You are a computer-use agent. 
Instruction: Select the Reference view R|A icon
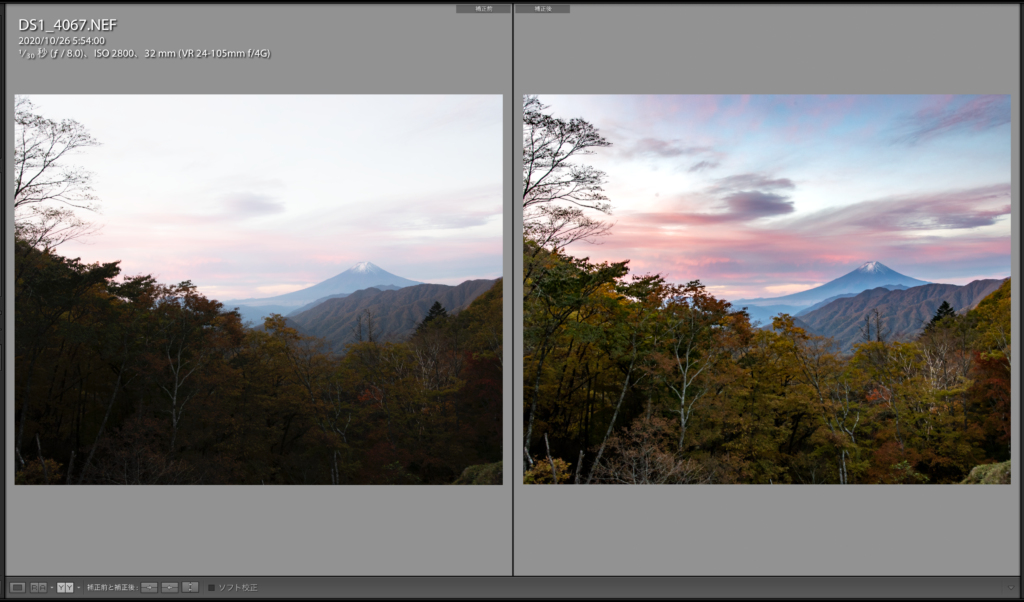click(x=38, y=587)
